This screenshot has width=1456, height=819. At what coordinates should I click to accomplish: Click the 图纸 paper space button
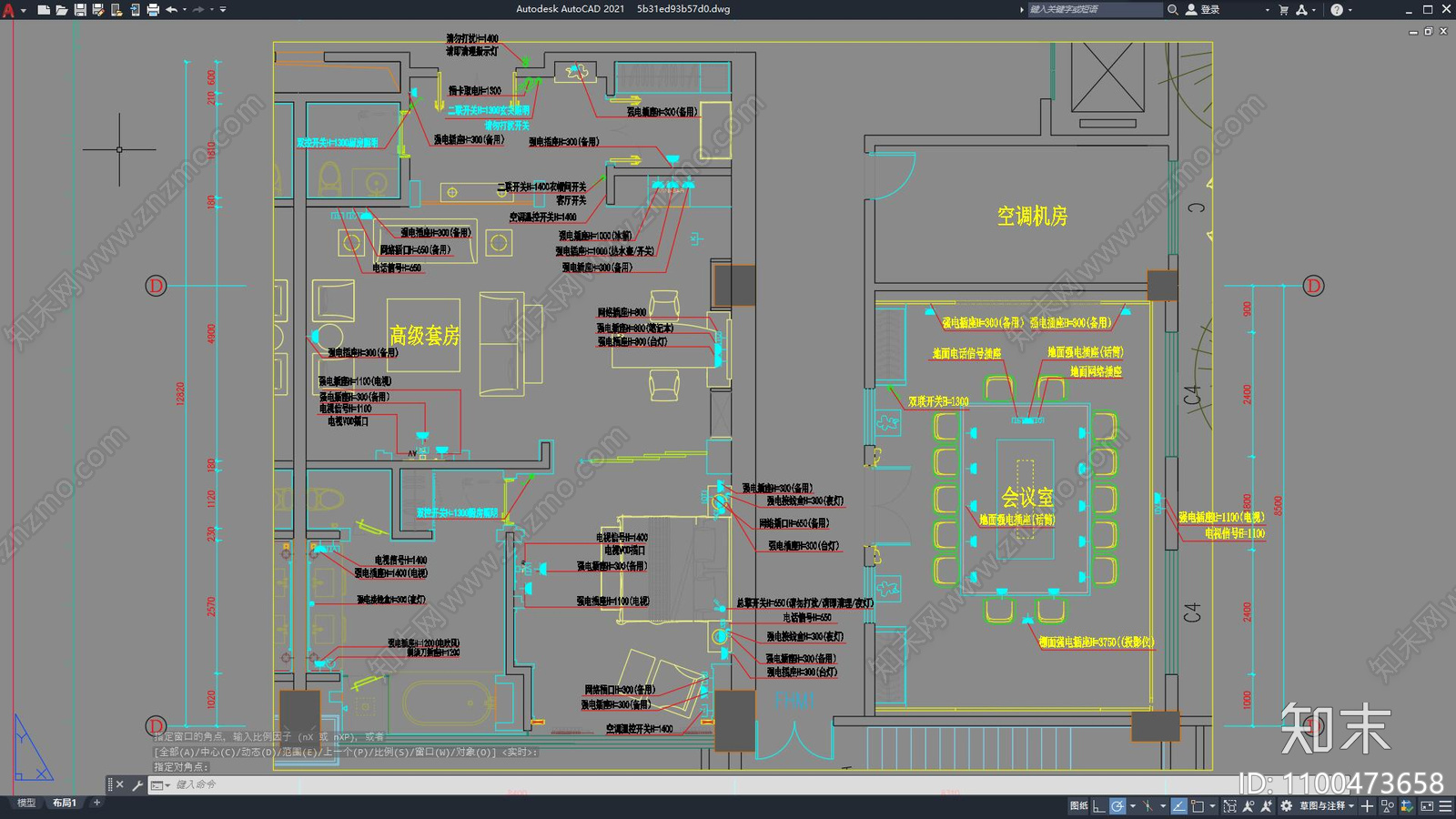pos(1078,805)
